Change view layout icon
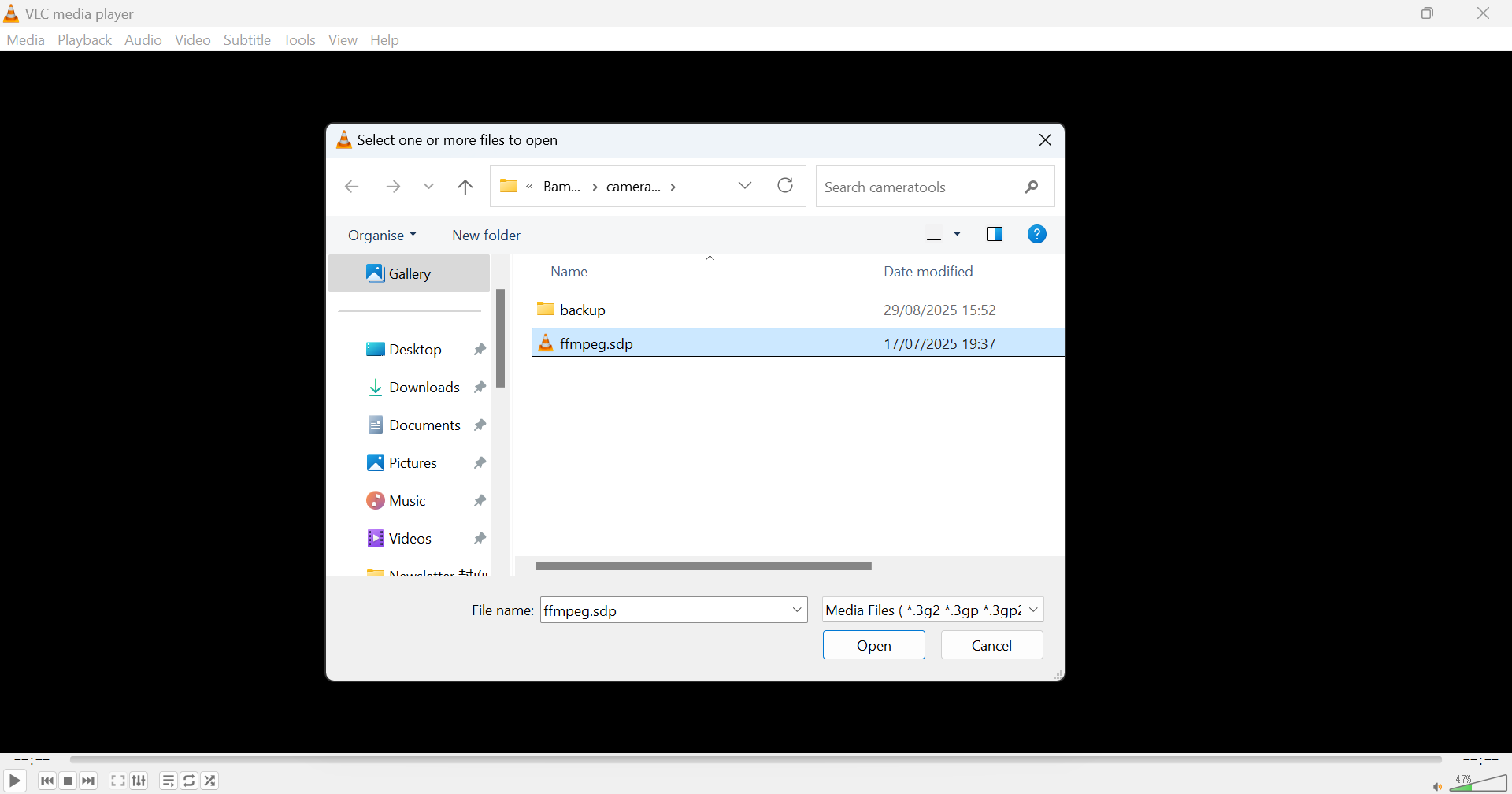This screenshot has height=794, width=1512. click(x=934, y=234)
